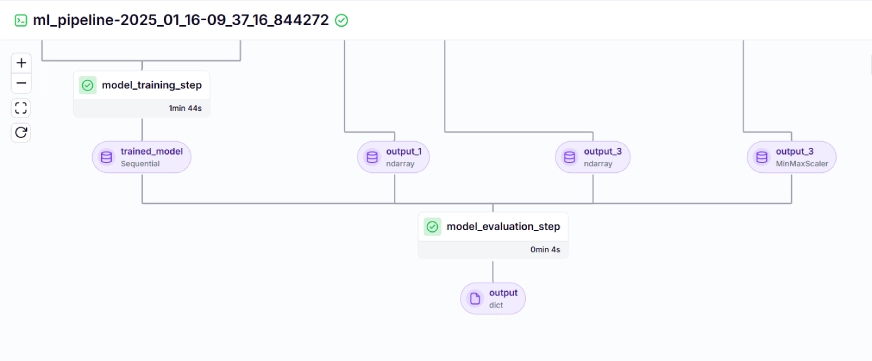
Task: Click the 0min 4s duration
Action: 545,249
